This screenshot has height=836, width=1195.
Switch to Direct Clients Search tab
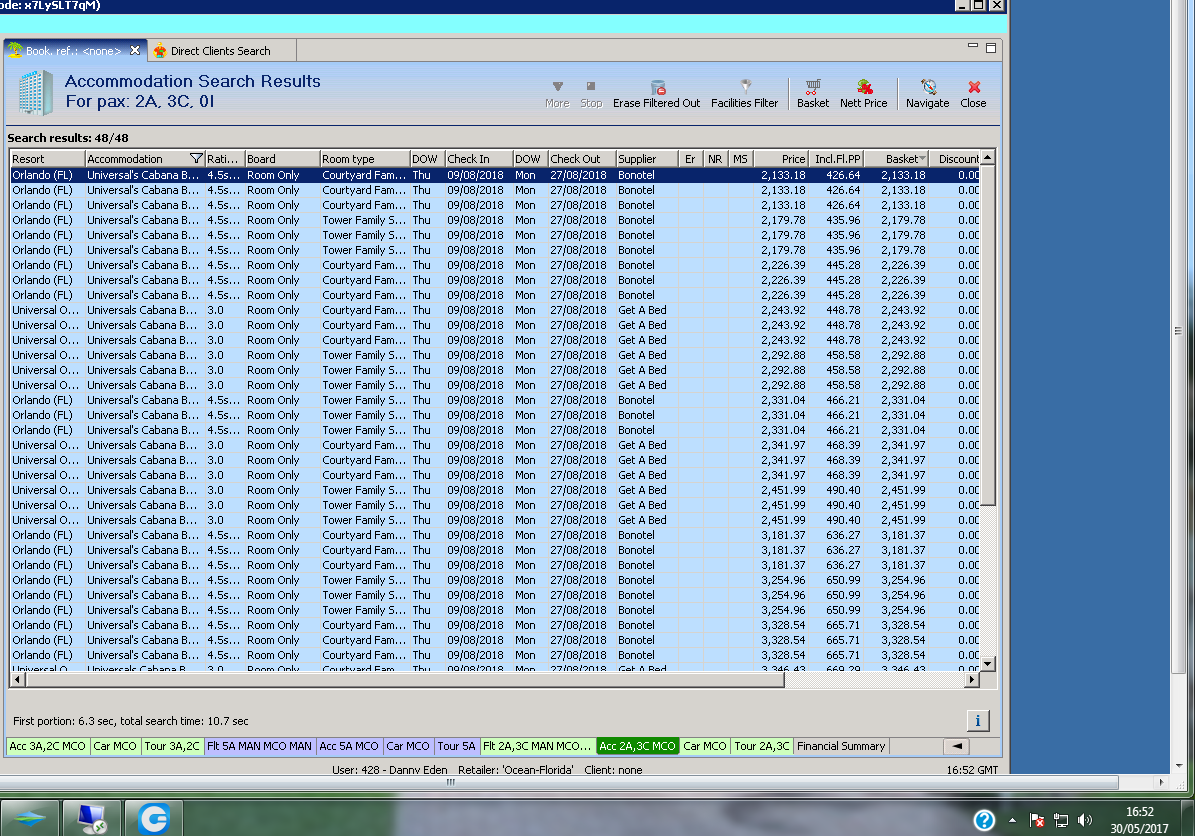click(x=221, y=51)
